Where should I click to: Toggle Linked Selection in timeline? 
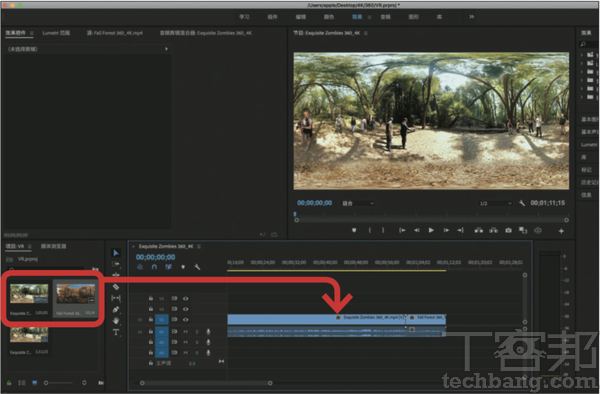[x=168, y=267]
